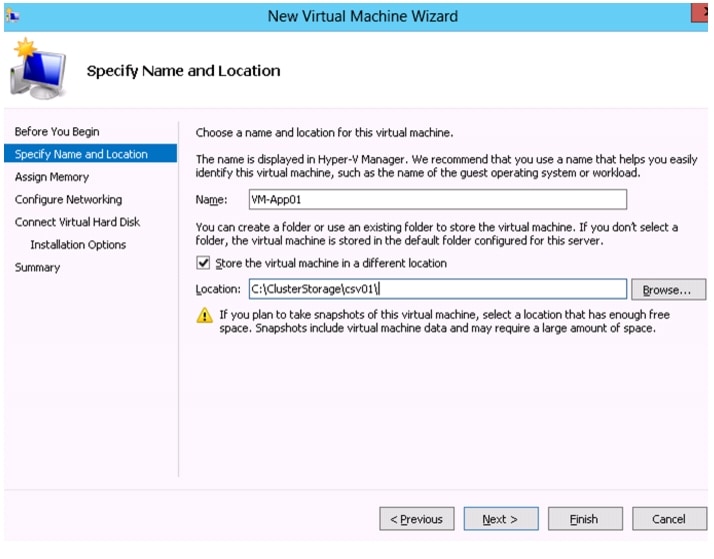Screen dimensions: 714x559
Task: Click inside the Location path field
Action: click(x=438, y=289)
